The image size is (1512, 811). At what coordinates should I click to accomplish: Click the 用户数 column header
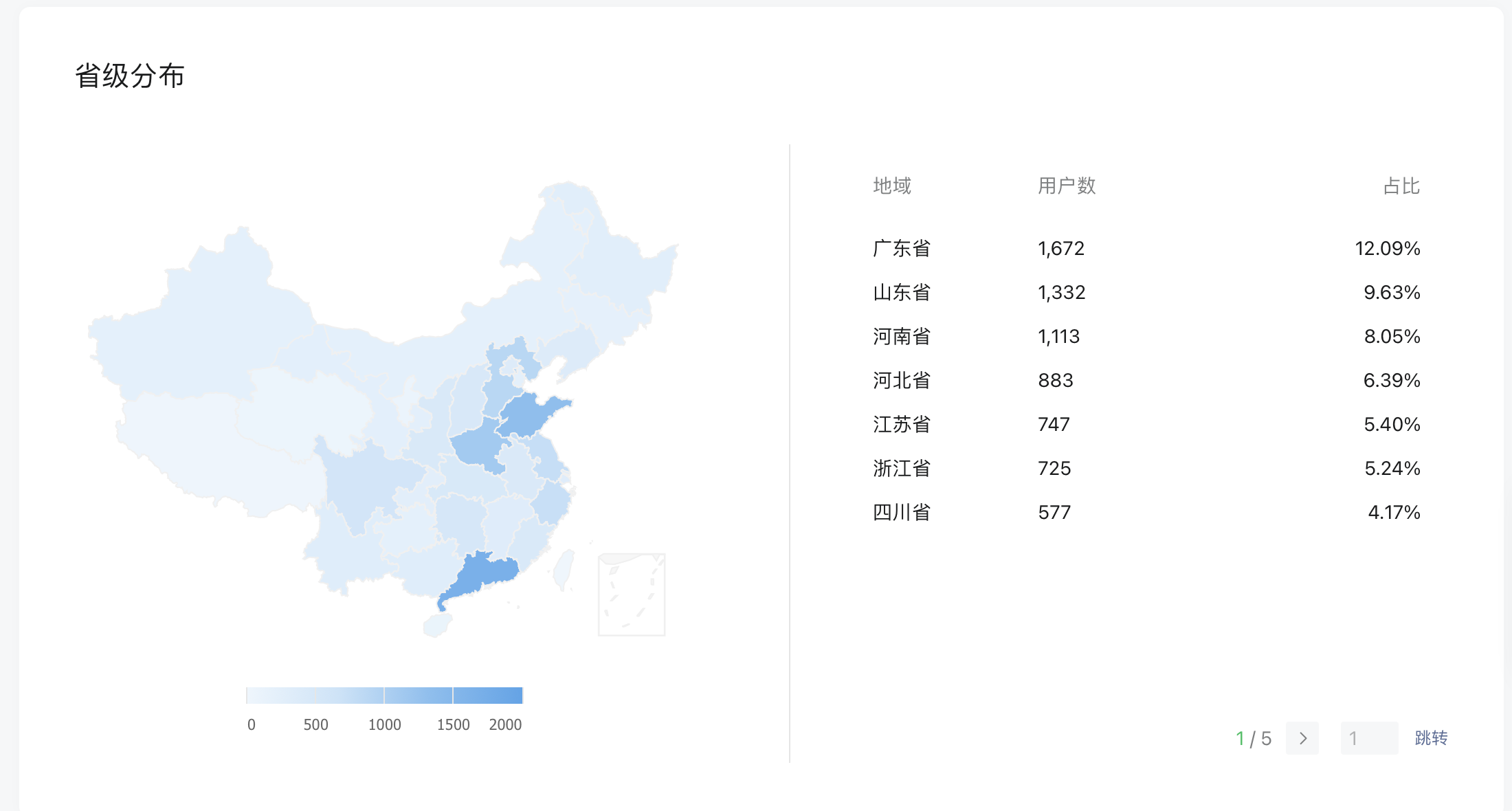pos(1066,186)
